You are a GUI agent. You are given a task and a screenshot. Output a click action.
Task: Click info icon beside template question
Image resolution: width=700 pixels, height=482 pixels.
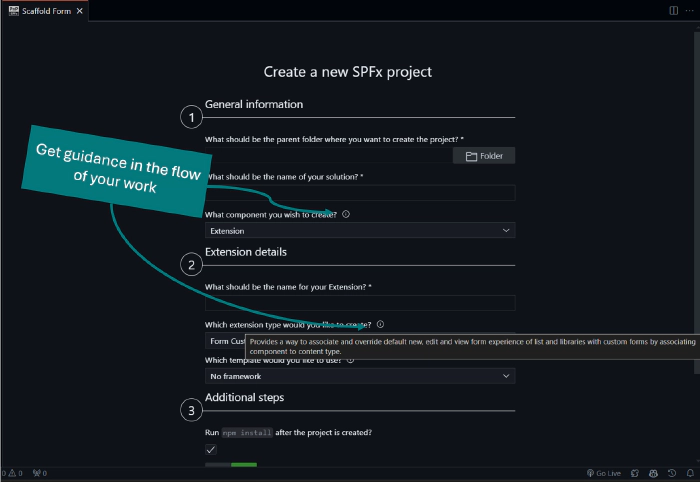pyautogui.click(x=350, y=360)
